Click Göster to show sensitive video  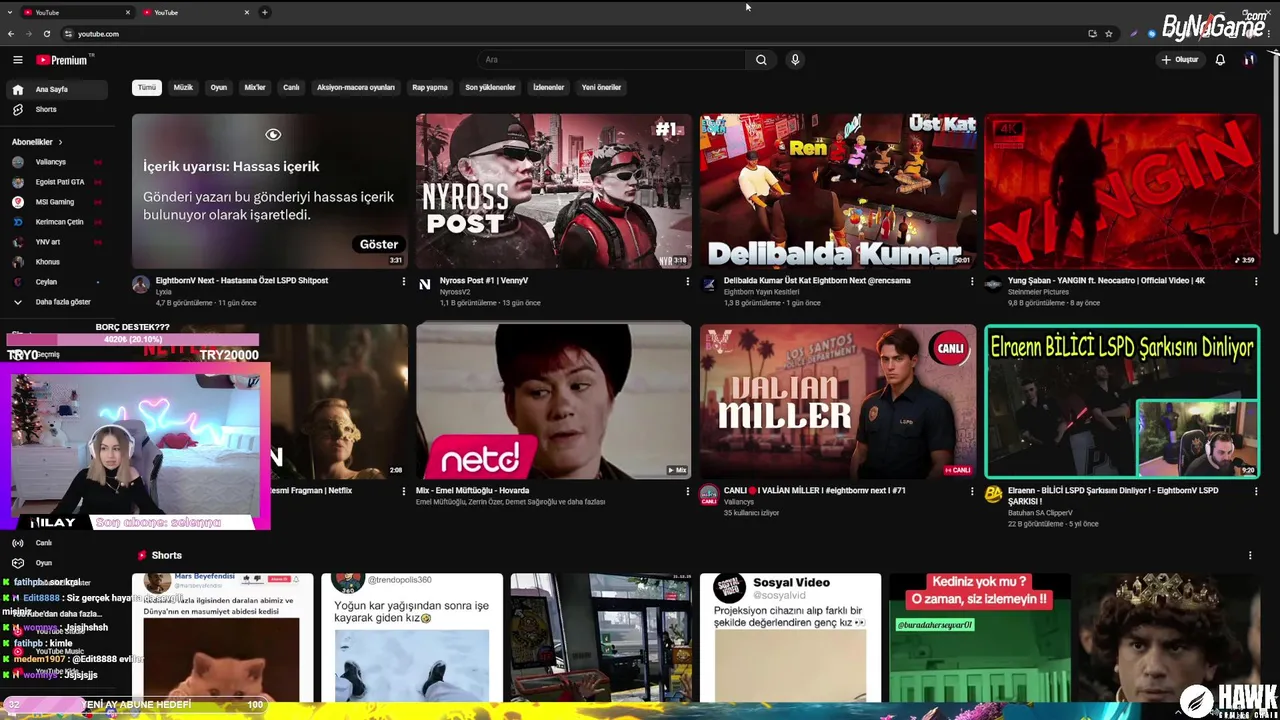(379, 244)
